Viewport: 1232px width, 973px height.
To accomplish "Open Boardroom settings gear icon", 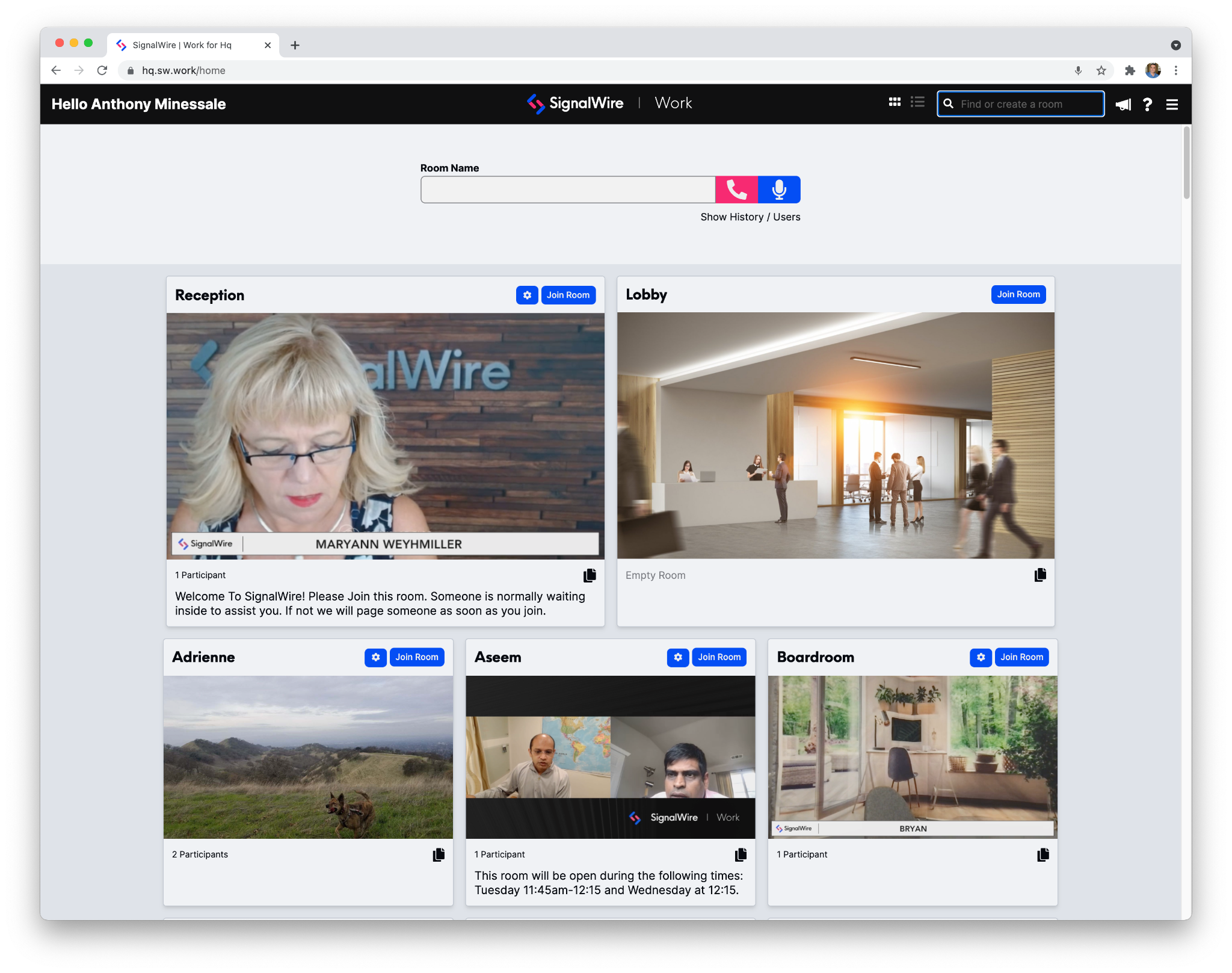I will [x=981, y=657].
